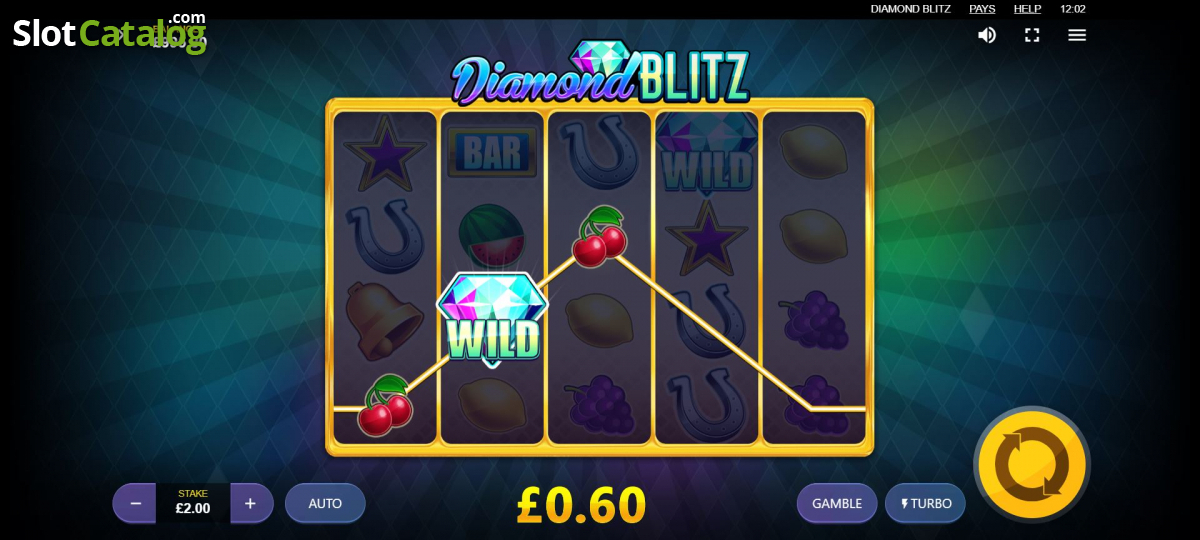Click the WILD diamond symbol on reel two

[x=493, y=318]
